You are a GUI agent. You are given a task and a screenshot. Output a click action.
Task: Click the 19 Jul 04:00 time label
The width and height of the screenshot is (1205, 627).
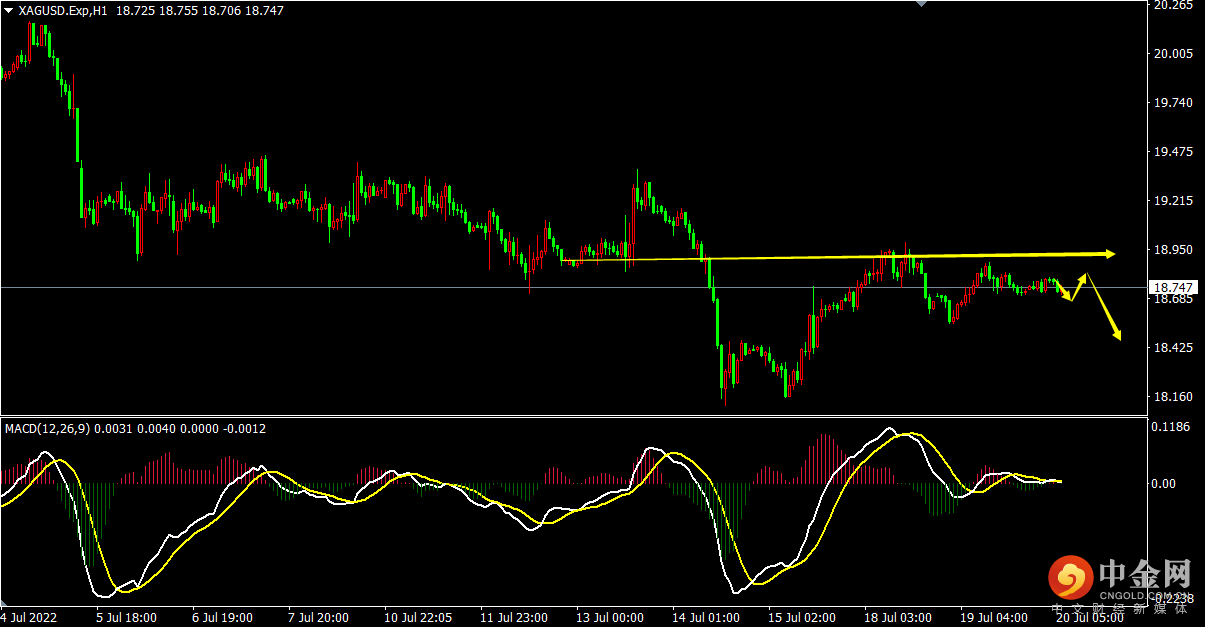click(995, 618)
